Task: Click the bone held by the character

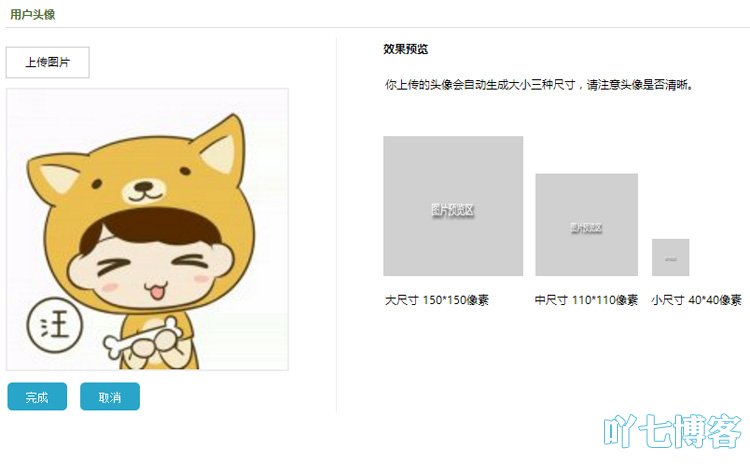Action: tap(142, 337)
